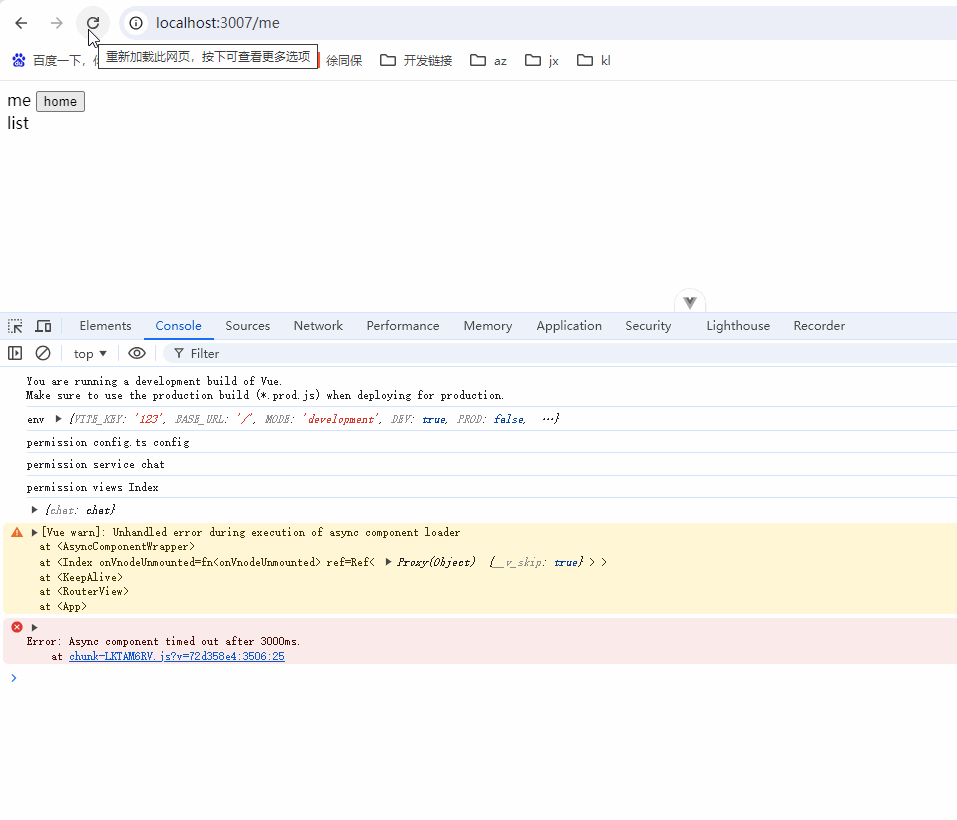Expand the Vue warn message
Viewport: 957px width, 820px height.
pos(35,532)
